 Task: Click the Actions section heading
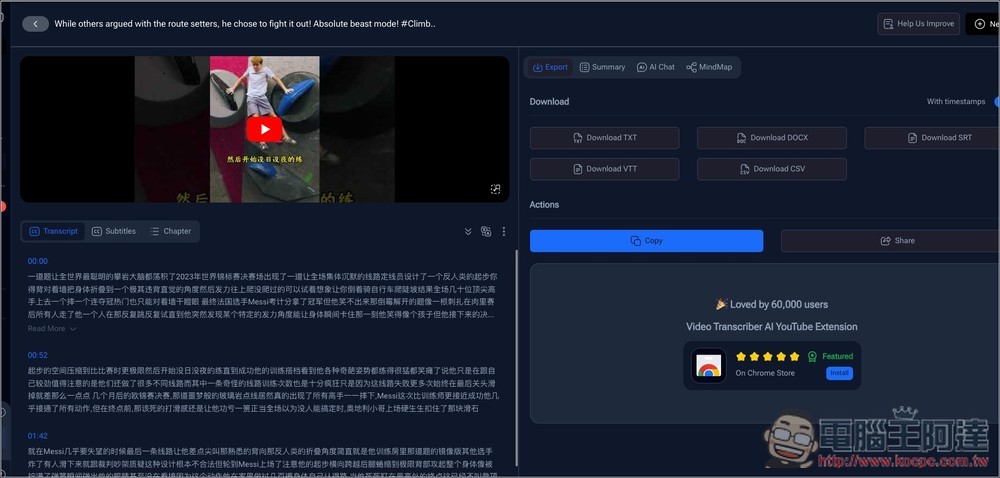tap(544, 205)
